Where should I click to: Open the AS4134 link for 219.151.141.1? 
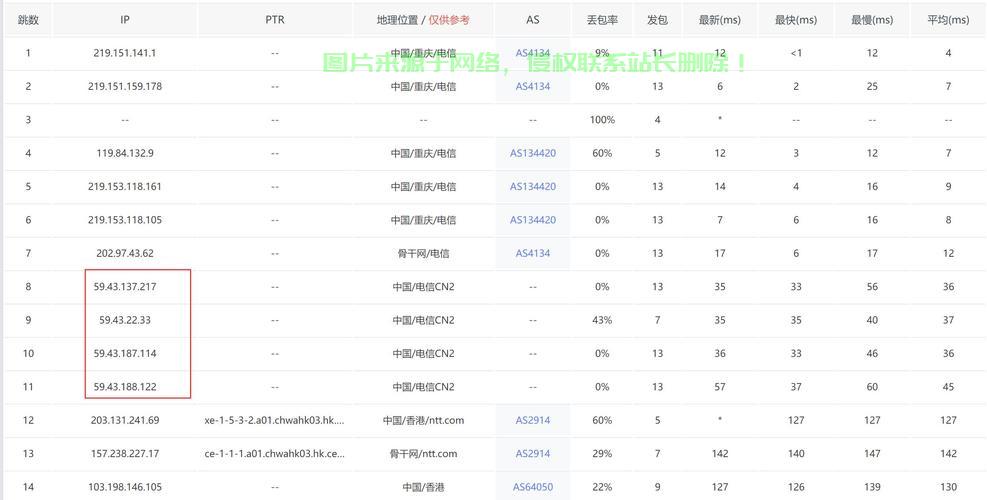533,53
